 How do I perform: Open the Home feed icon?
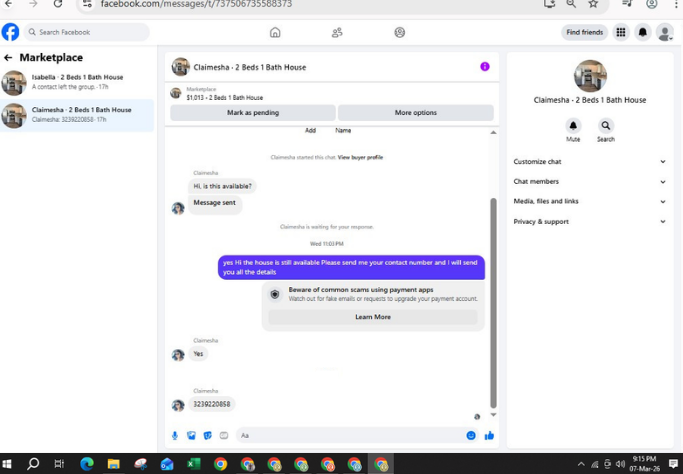click(x=275, y=32)
